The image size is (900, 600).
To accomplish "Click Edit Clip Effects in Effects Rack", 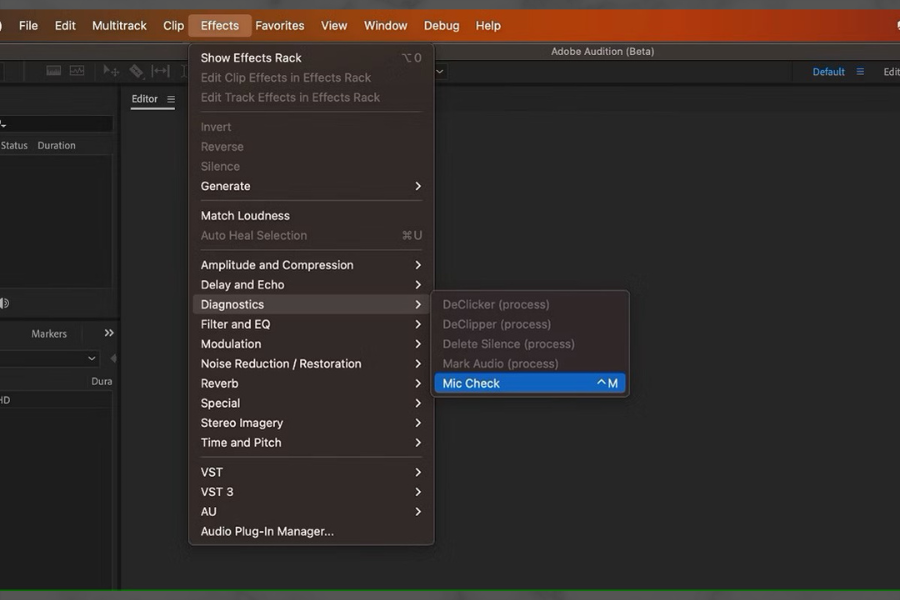I will (311, 78).
